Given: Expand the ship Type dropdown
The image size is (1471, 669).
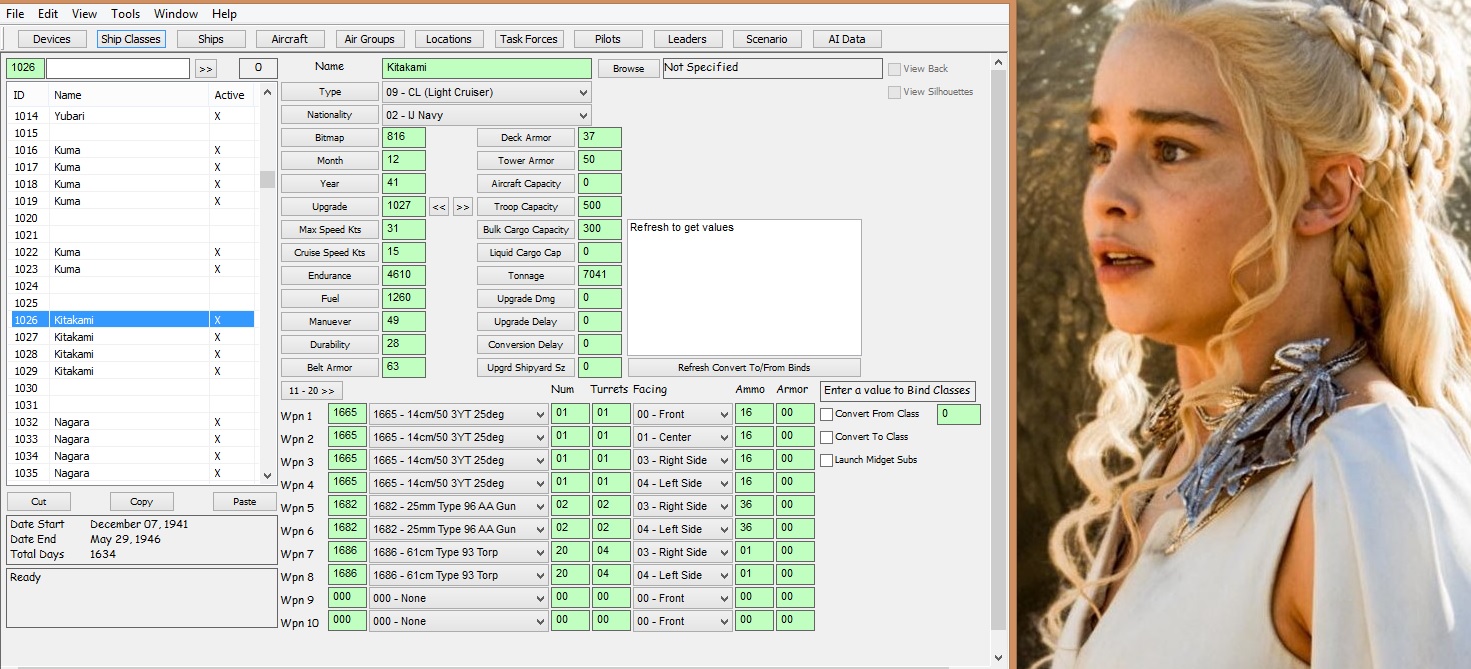Looking at the screenshot, I should coord(486,92).
